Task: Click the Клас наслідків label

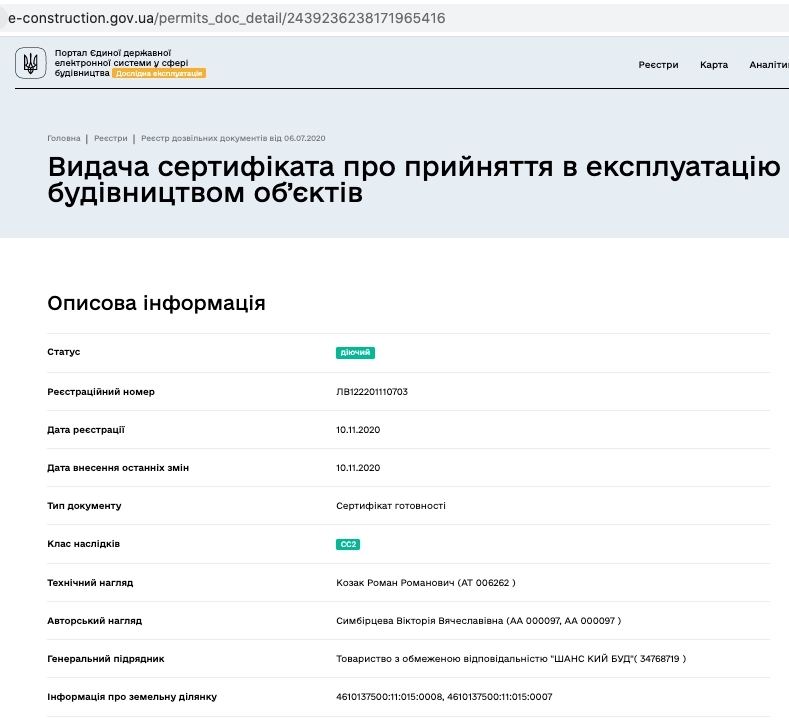Action: pyautogui.click(x=84, y=544)
